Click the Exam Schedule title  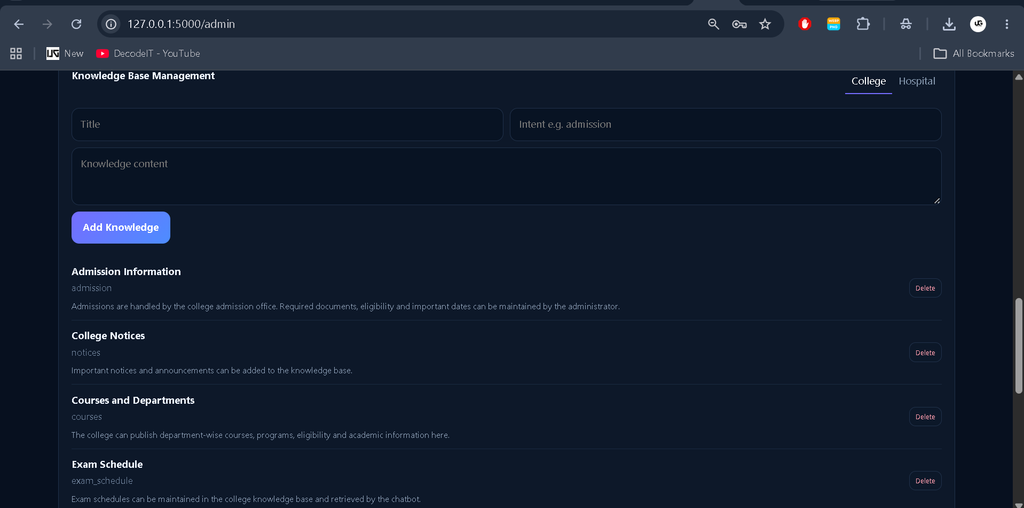click(x=107, y=464)
